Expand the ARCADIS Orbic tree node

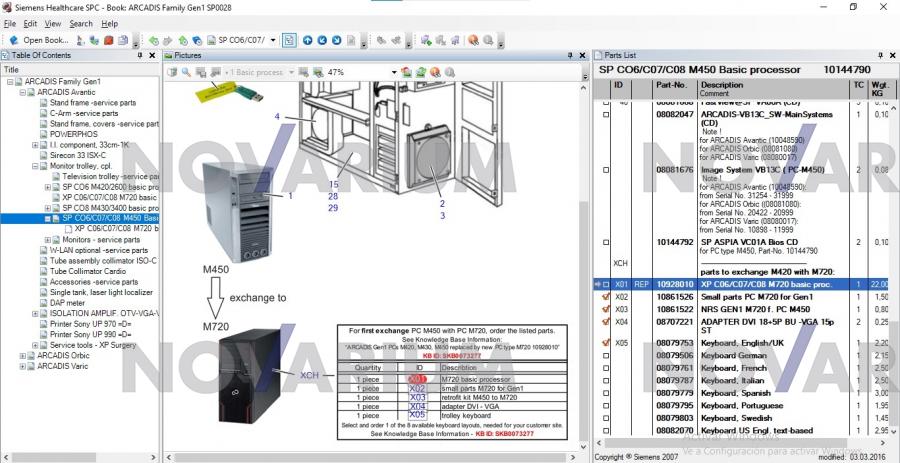coord(23,355)
